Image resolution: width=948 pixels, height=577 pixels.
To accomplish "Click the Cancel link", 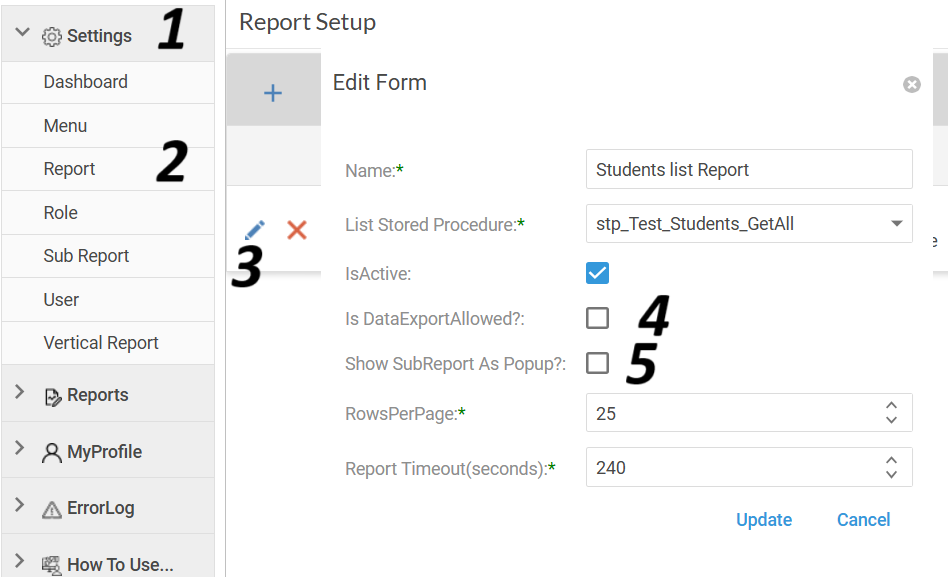I will [x=863, y=520].
